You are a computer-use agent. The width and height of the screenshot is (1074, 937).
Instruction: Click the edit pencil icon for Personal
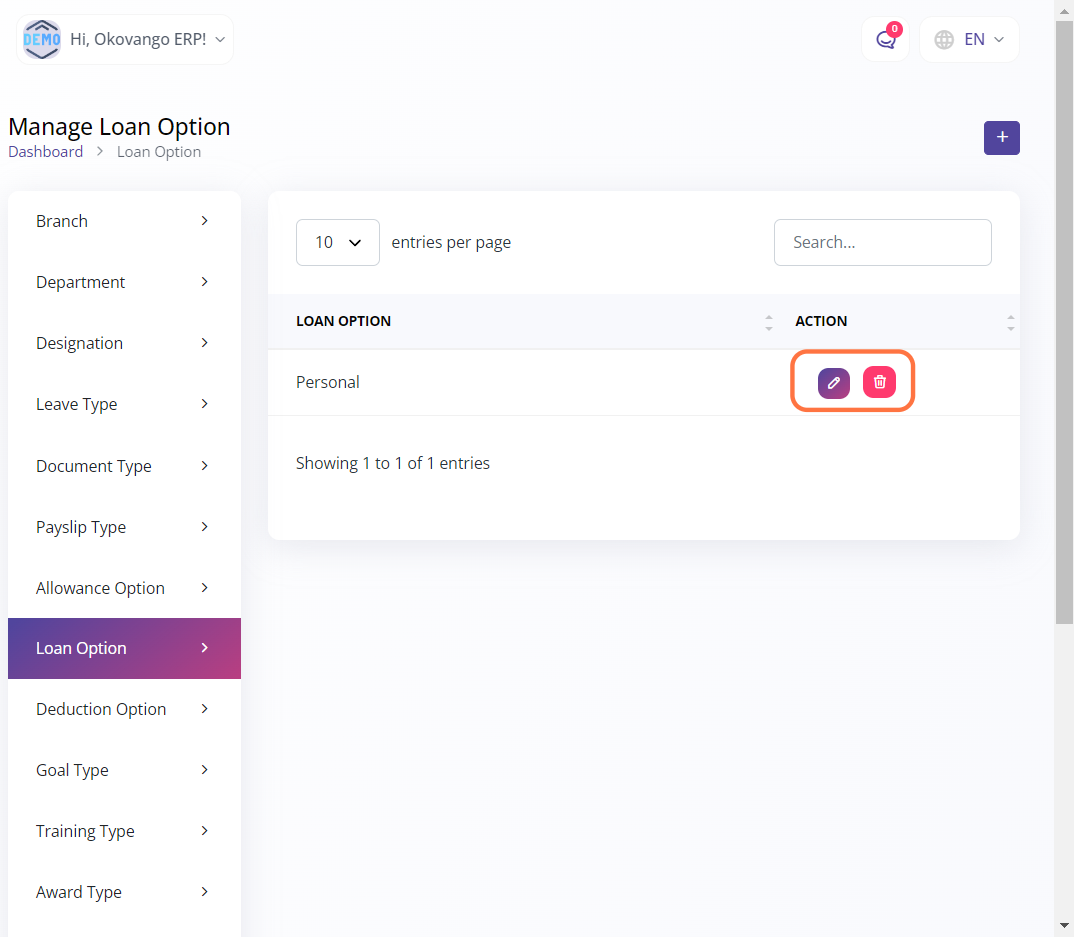click(833, 382)
